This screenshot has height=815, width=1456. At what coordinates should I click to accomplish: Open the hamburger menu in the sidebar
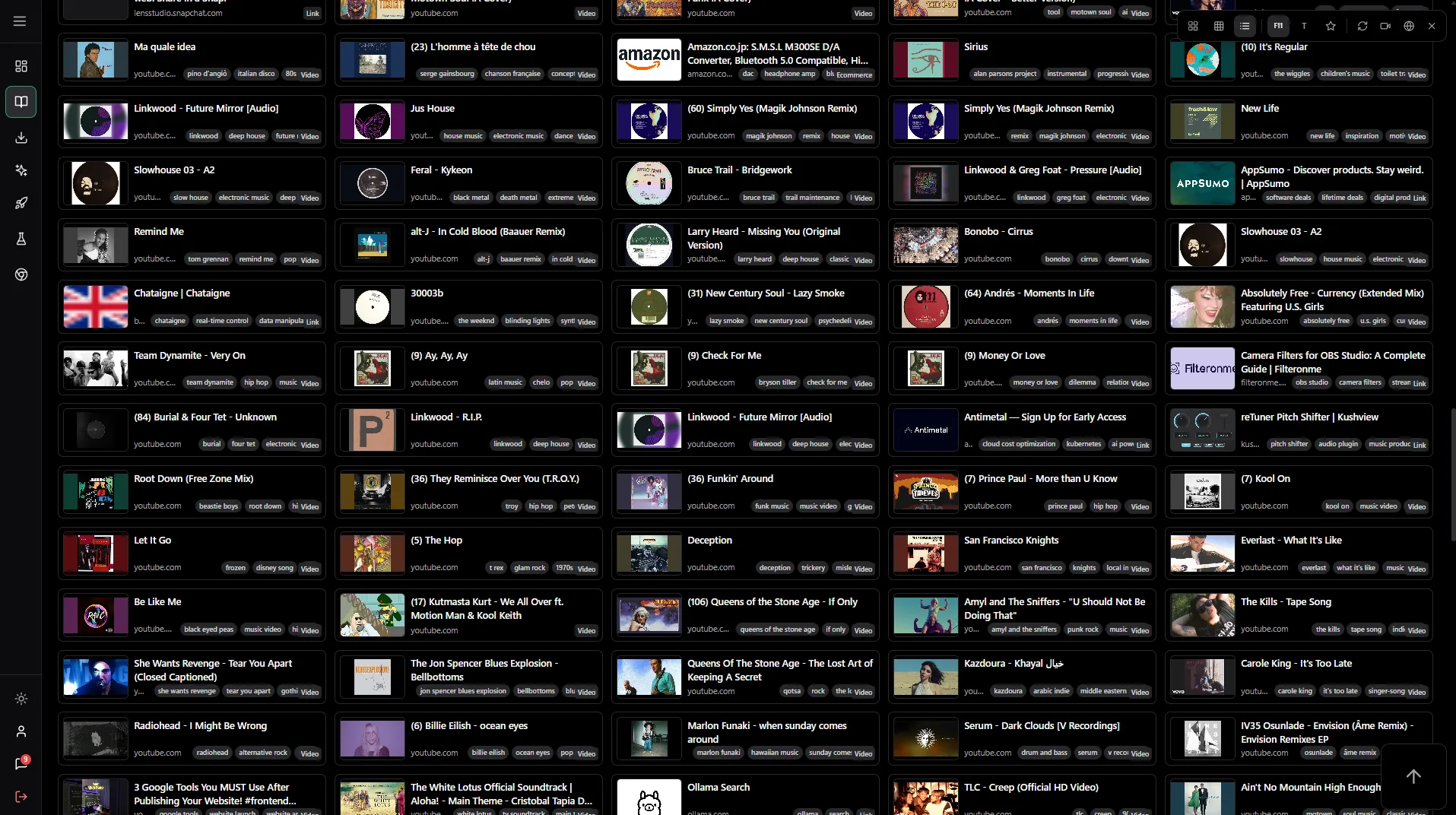coord(20,21)
